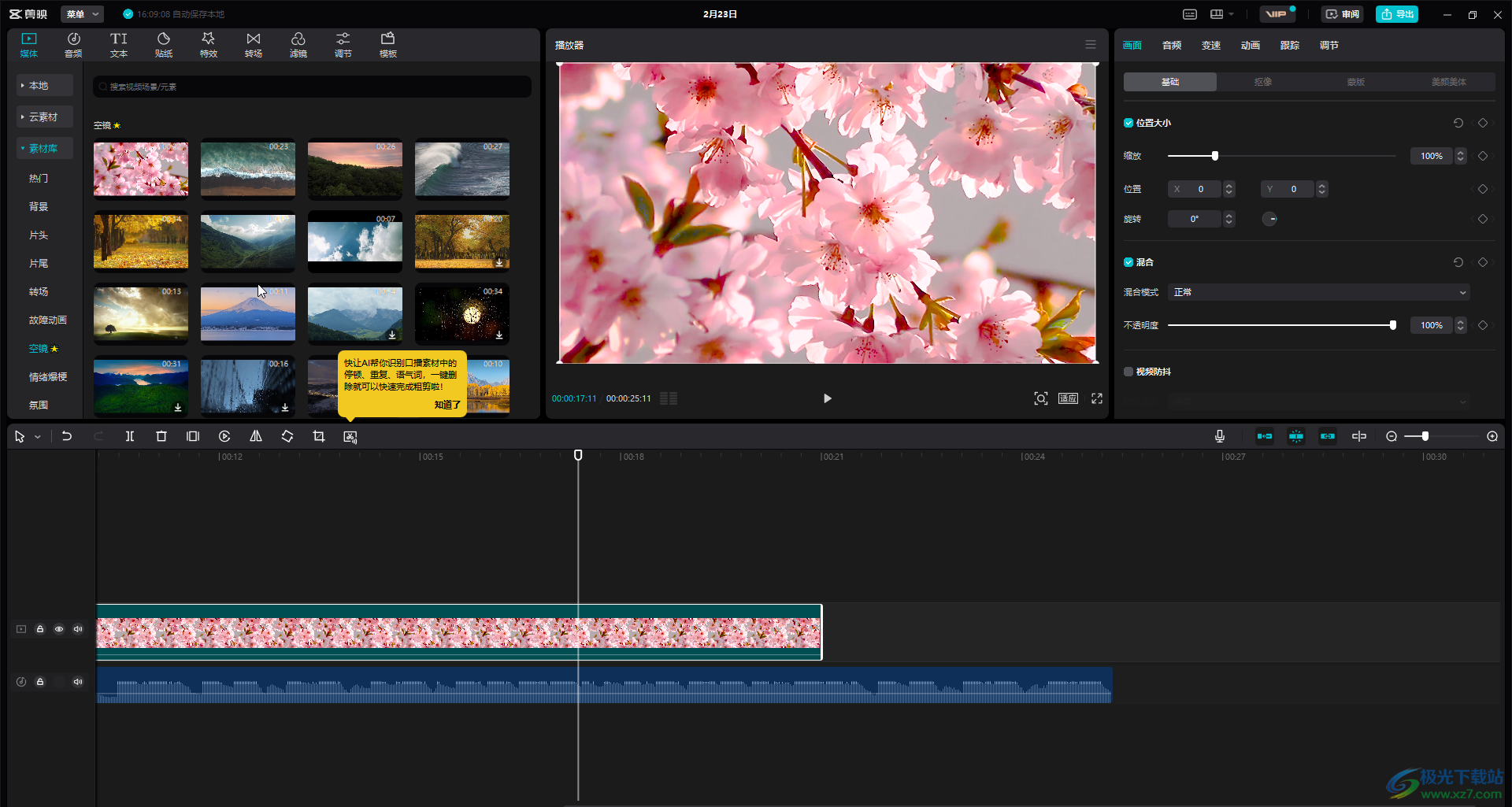Viewport: 1512px width, 807px height.
Task: Open the 调节 adjustment tab in top toolbar
Action: 343,45
